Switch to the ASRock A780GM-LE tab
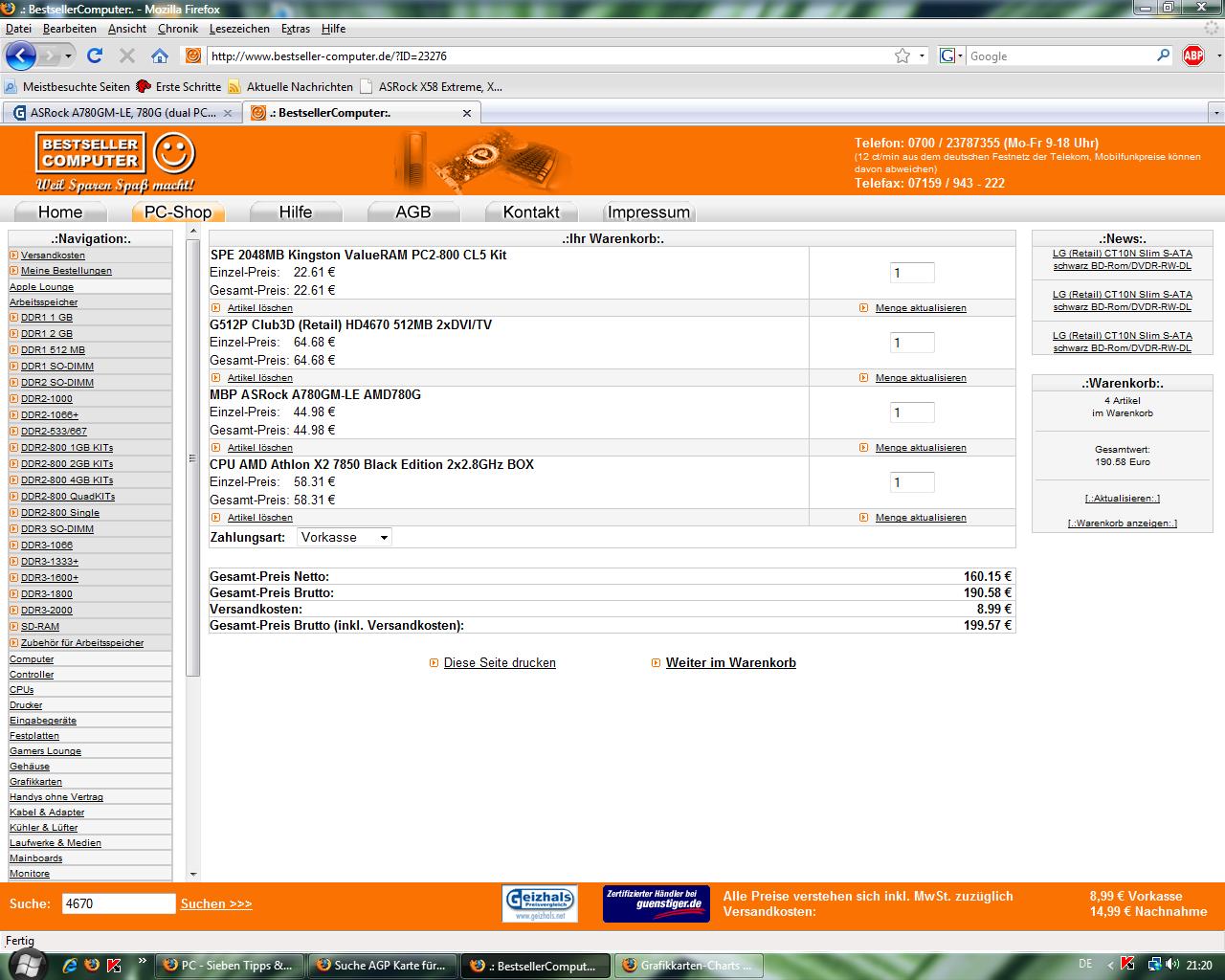1225x980 pixels. coord(122,113)
